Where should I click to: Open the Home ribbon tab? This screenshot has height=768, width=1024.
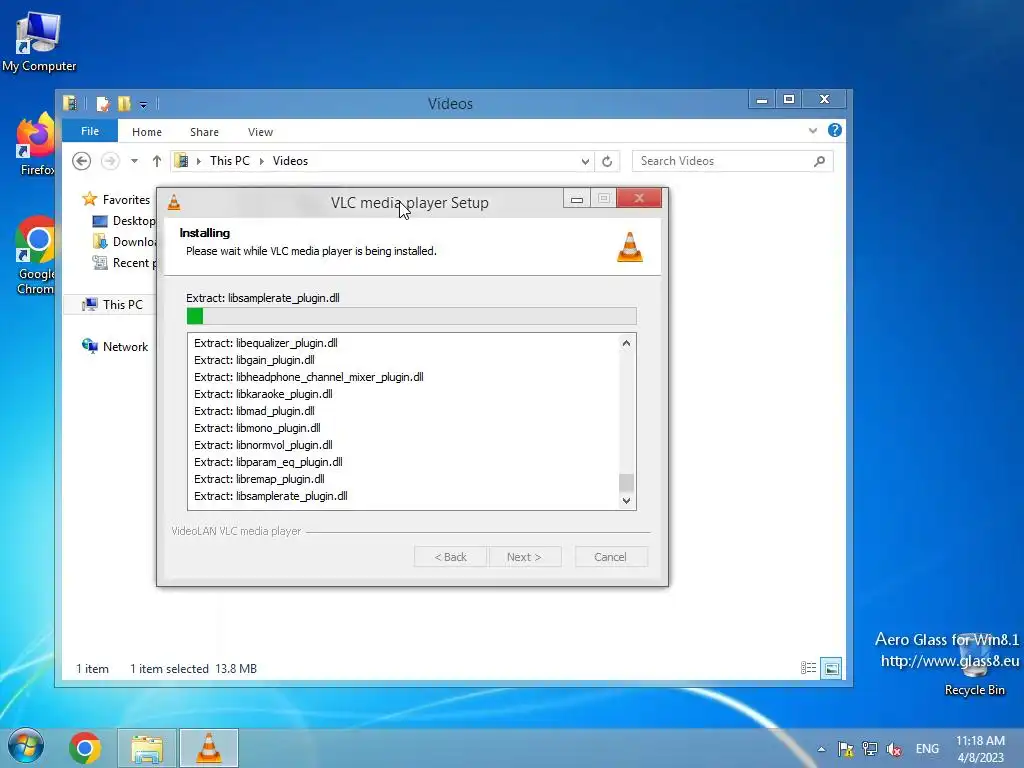click(x=147, y=132)
